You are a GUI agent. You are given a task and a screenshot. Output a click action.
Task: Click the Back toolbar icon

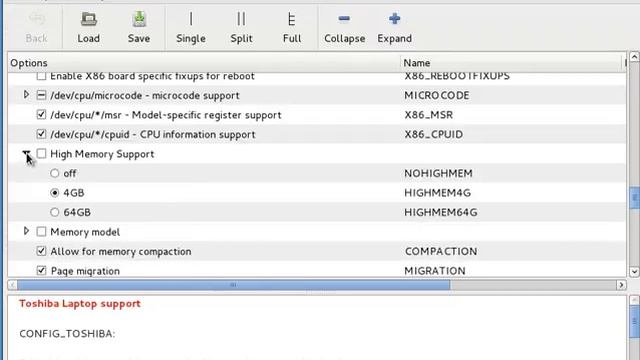click(36, 19)
